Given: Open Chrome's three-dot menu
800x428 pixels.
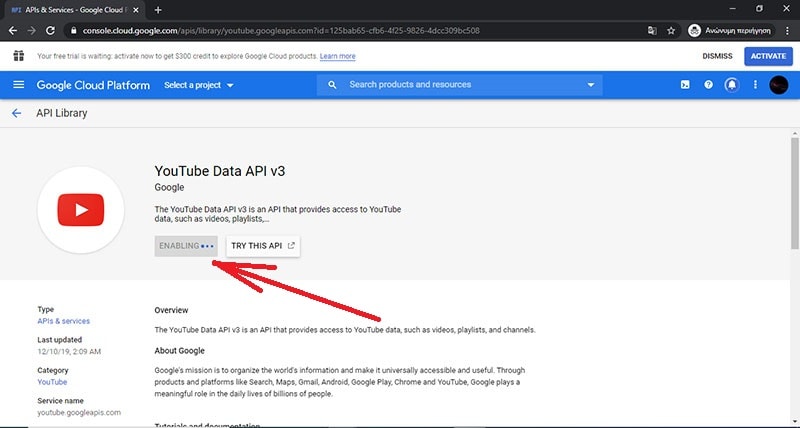Looking at the screenshot, I should click(x=786, y=30).
